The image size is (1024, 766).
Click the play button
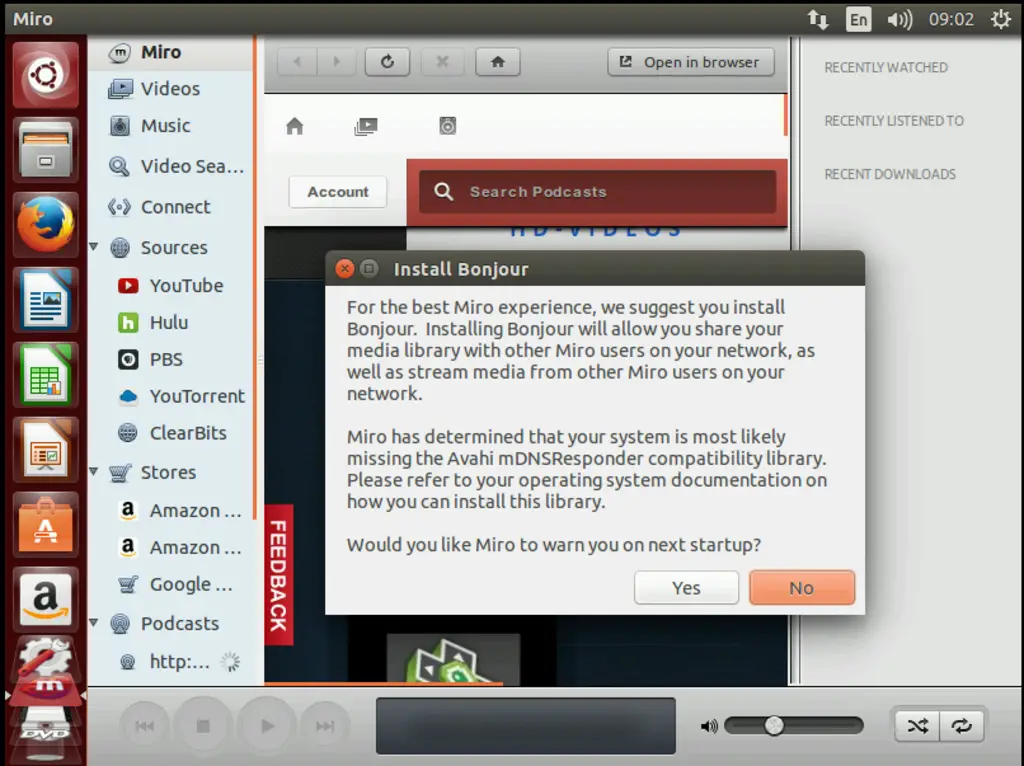(266, 726)
